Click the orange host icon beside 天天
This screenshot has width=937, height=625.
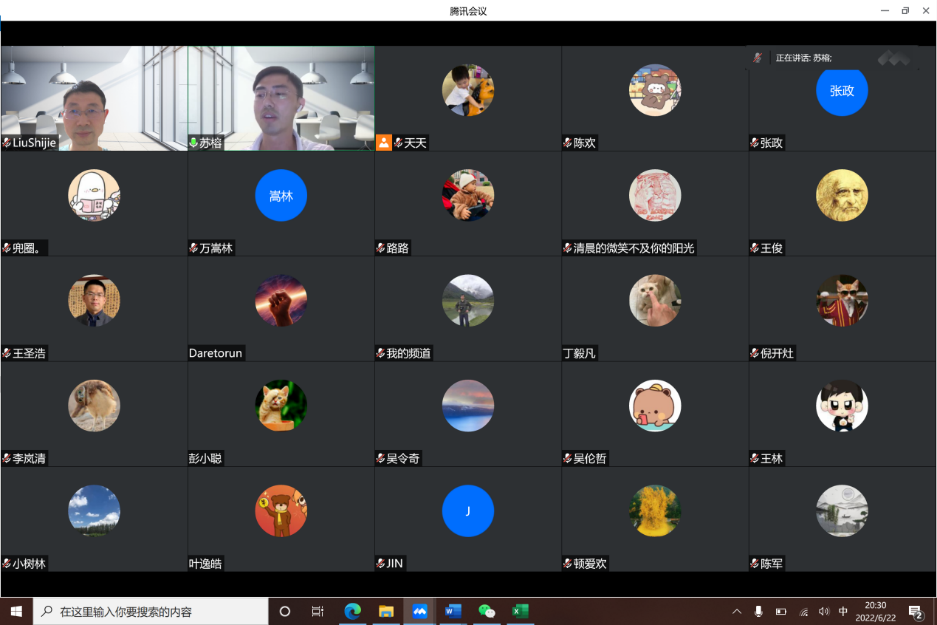click(x=383, y=143)
